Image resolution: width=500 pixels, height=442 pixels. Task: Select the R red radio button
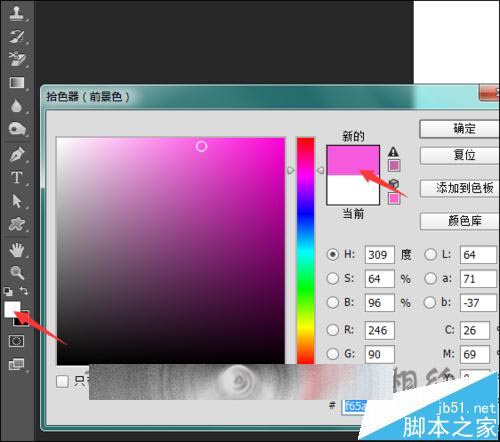click(332, 330)
